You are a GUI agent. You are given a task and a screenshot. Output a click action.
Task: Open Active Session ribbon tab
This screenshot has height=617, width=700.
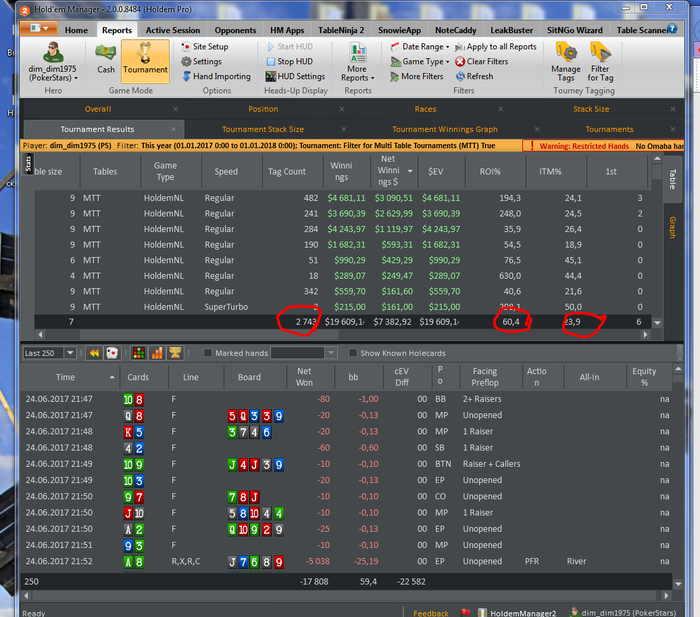point(173,30)
